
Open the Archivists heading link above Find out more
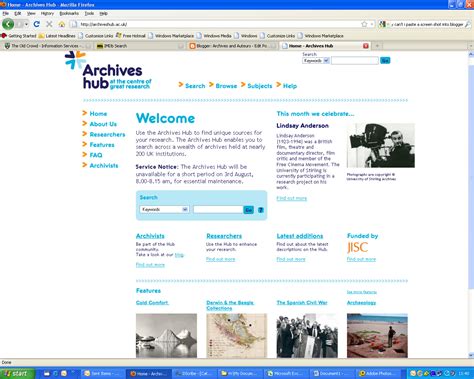150,236
